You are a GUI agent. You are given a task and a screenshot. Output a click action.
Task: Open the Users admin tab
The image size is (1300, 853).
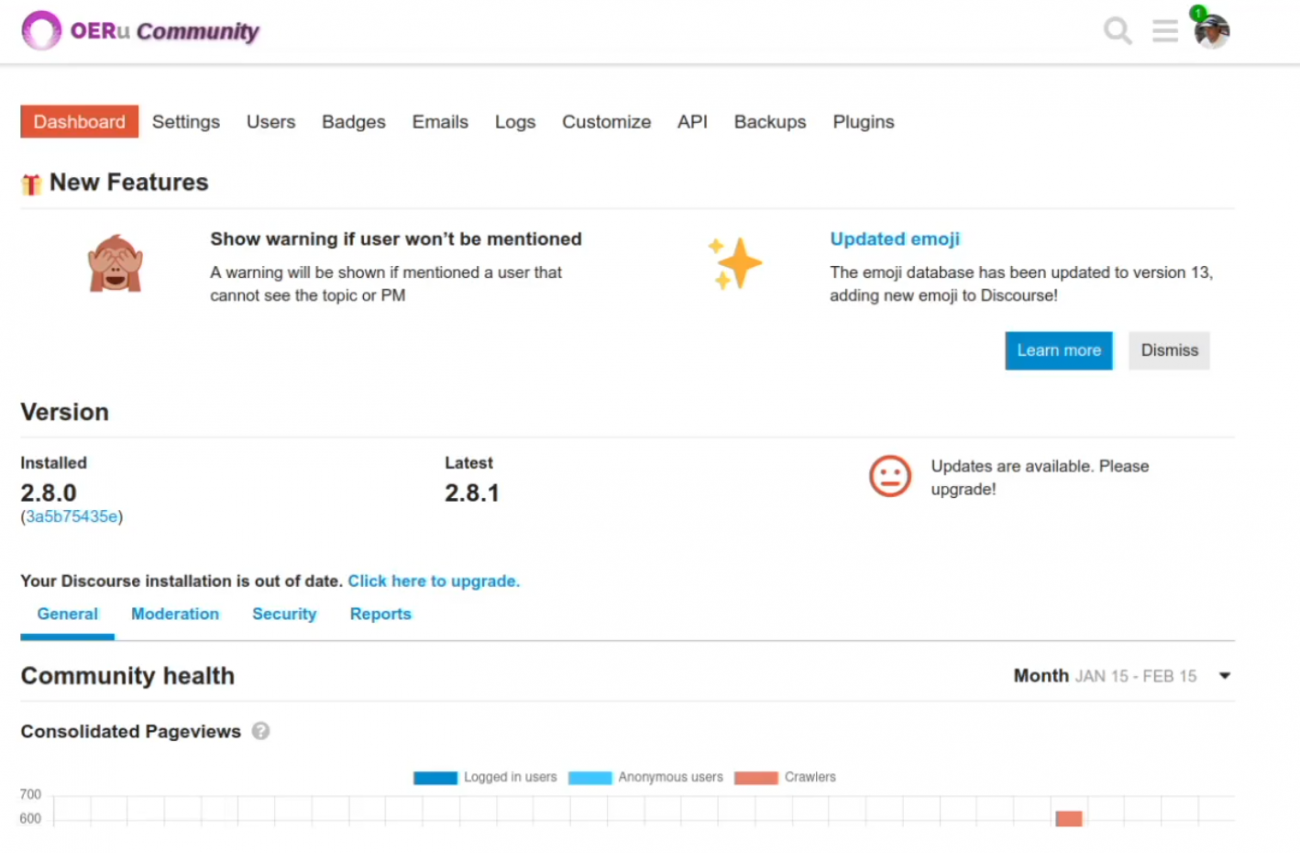[271, 122]
